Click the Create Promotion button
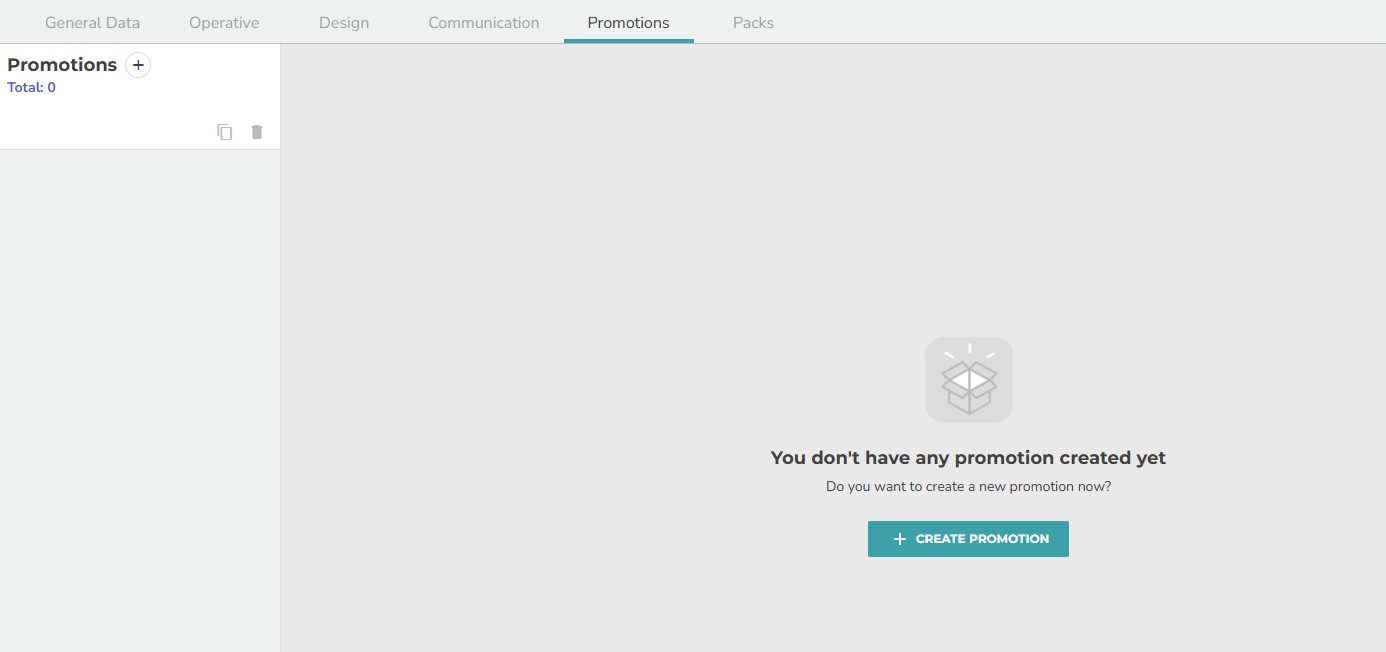 [968, 539]
